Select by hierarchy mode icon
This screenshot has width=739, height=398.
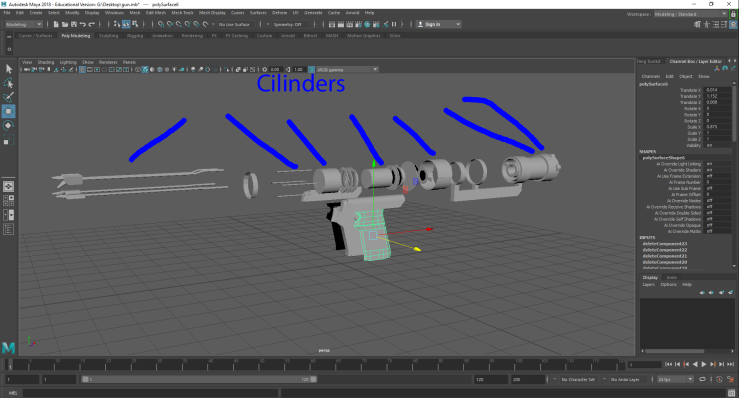[x=117, y=24]
